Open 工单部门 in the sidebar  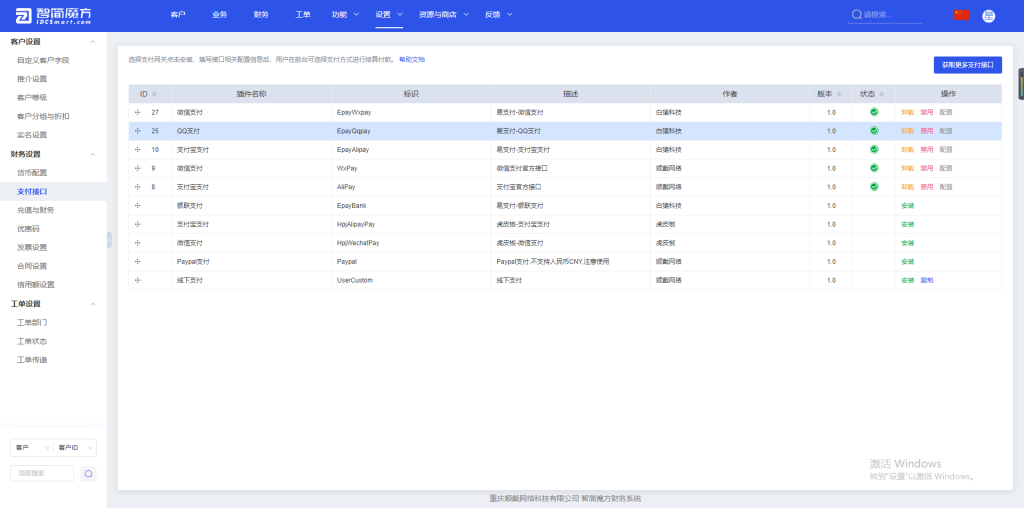tap(32, 323)
